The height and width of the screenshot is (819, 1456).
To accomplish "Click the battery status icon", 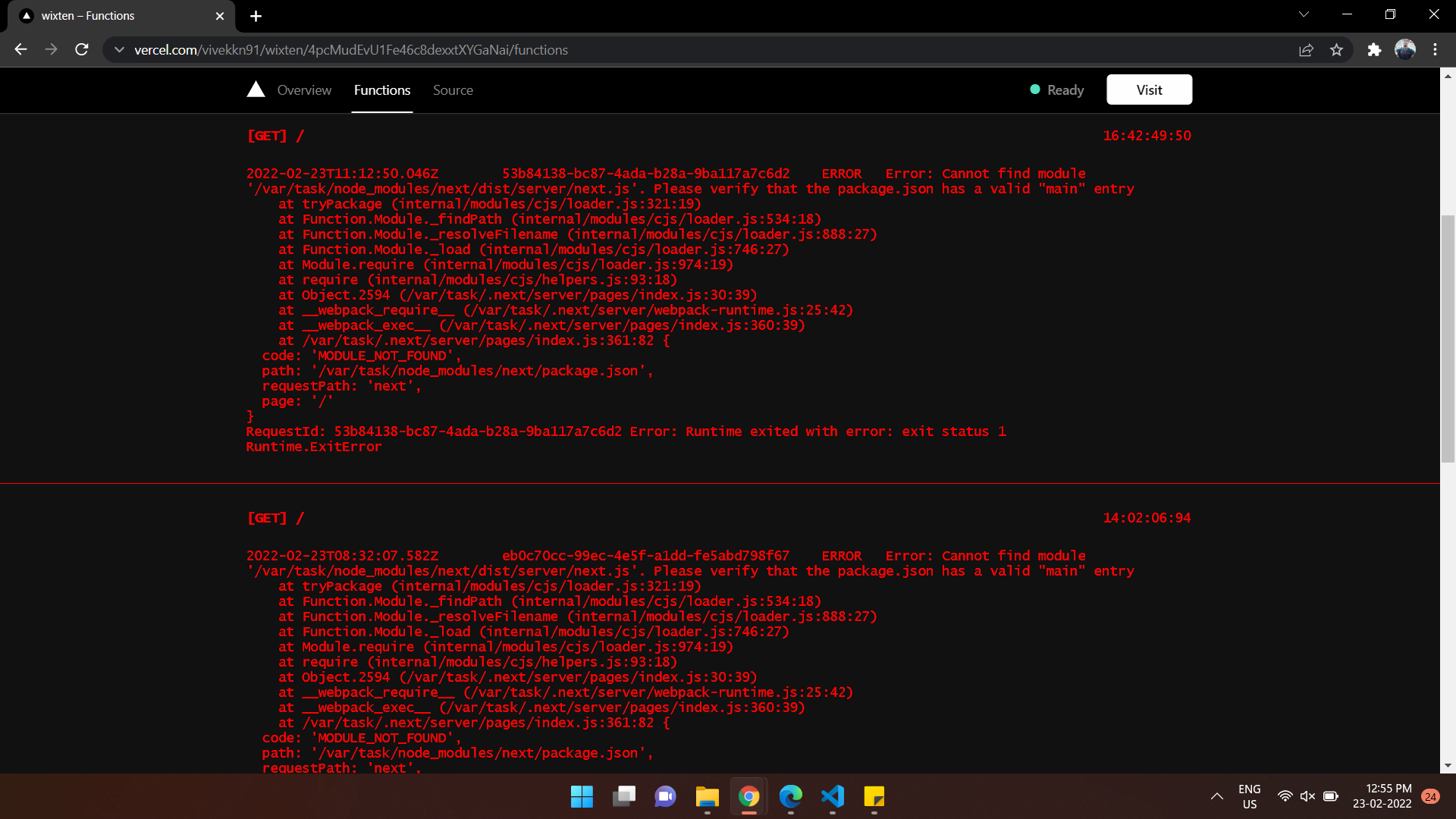I will pyautogui.click(x=1330, y=796).
